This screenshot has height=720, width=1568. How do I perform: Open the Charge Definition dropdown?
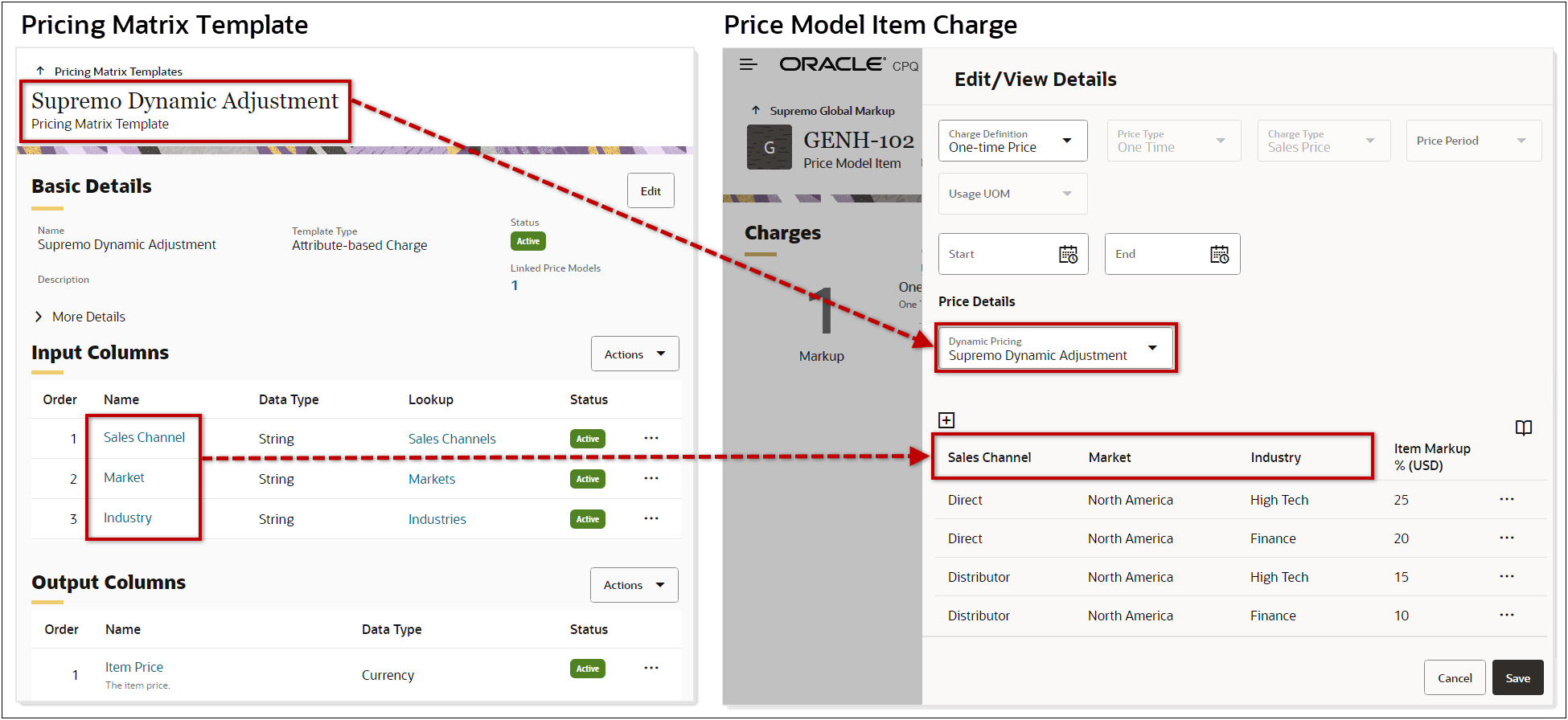click(1012, 141)
